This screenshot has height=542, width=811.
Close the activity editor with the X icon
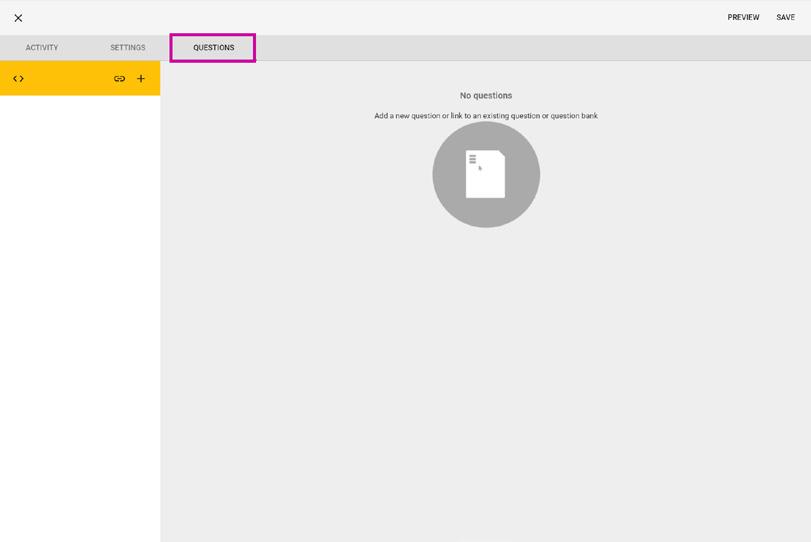tap(18, 18)
